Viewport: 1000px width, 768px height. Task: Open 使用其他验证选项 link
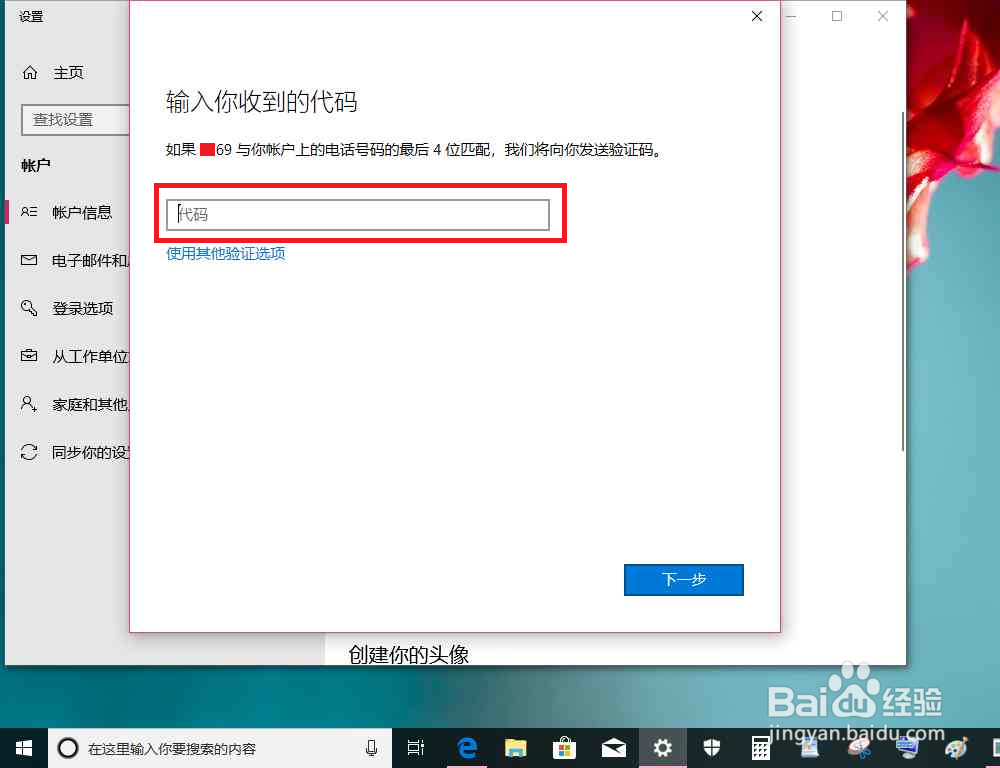(225, 254)
